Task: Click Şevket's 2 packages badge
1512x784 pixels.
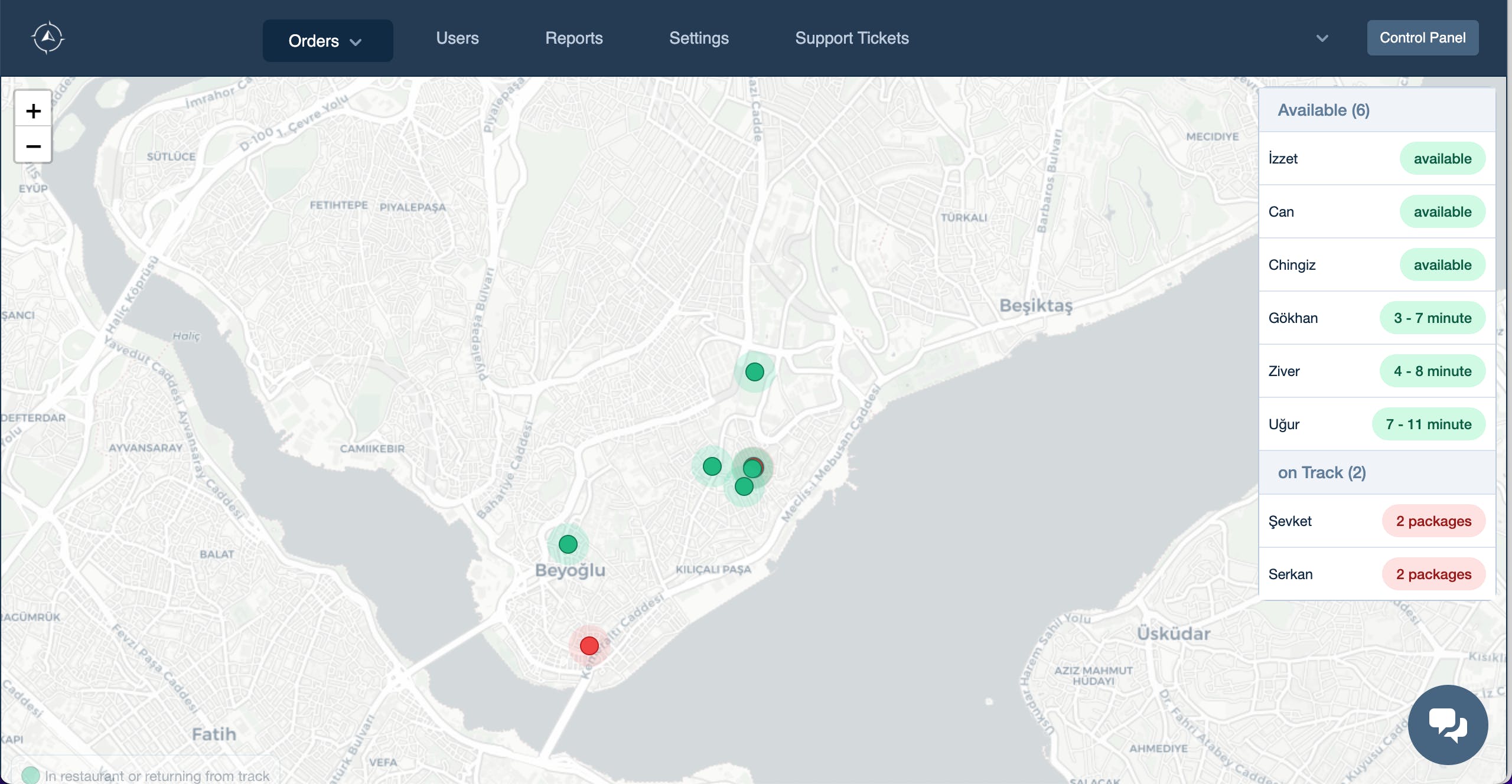Action: (1433, 521)
